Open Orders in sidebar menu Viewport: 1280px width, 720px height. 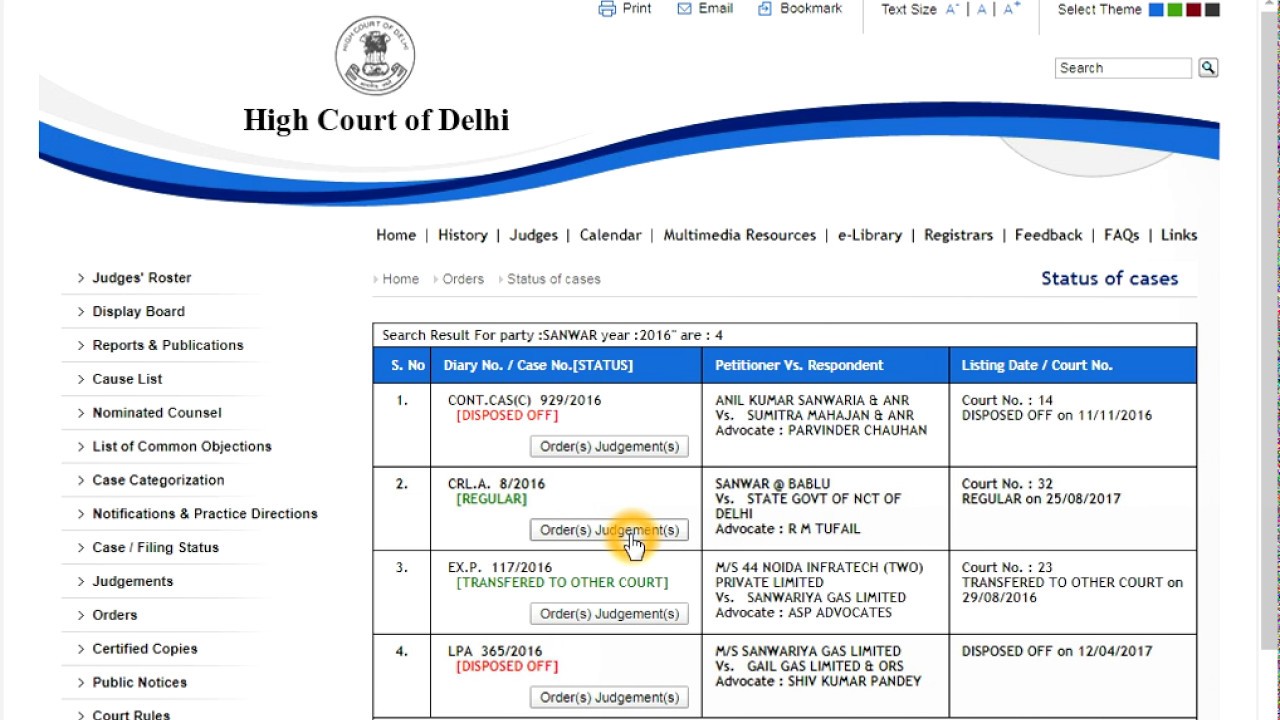115,615
